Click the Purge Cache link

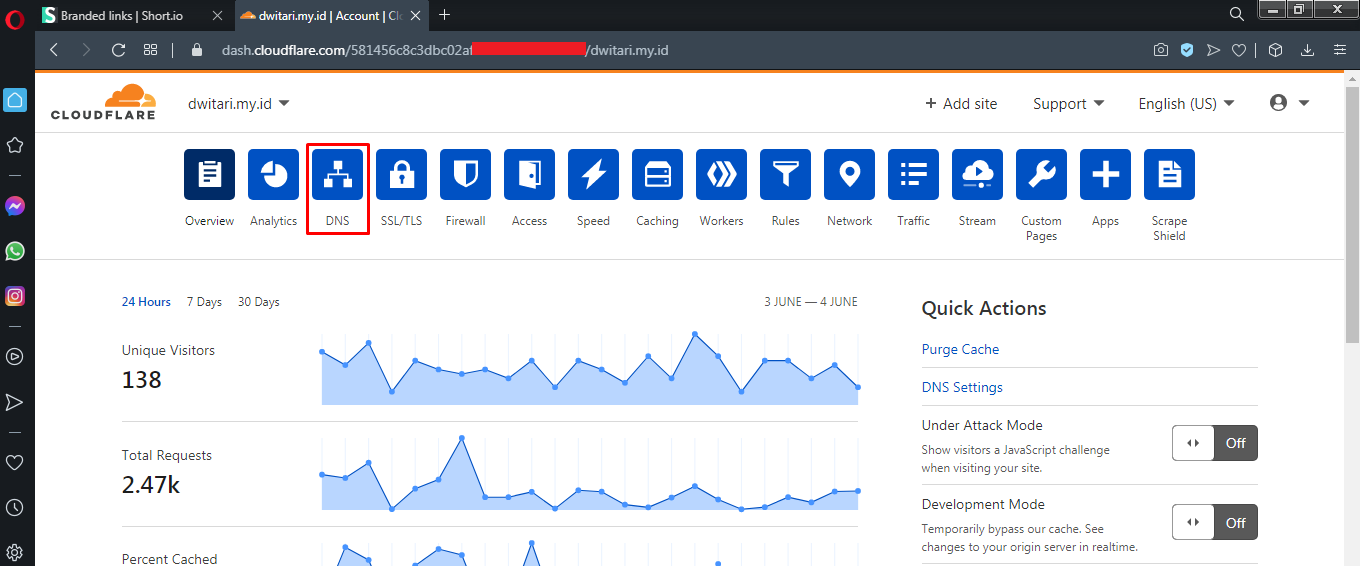tap(960, 349)
